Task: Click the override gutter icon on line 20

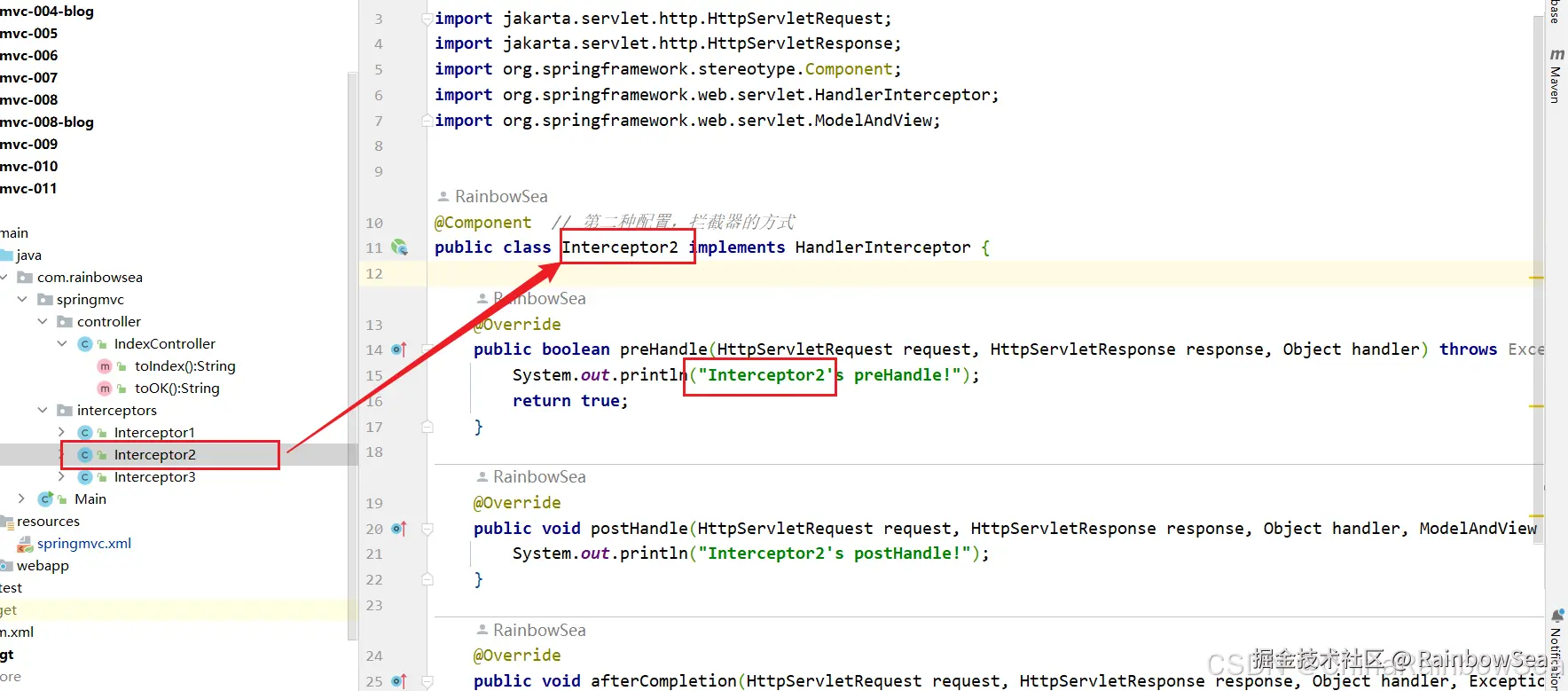Action: (399, 529)
